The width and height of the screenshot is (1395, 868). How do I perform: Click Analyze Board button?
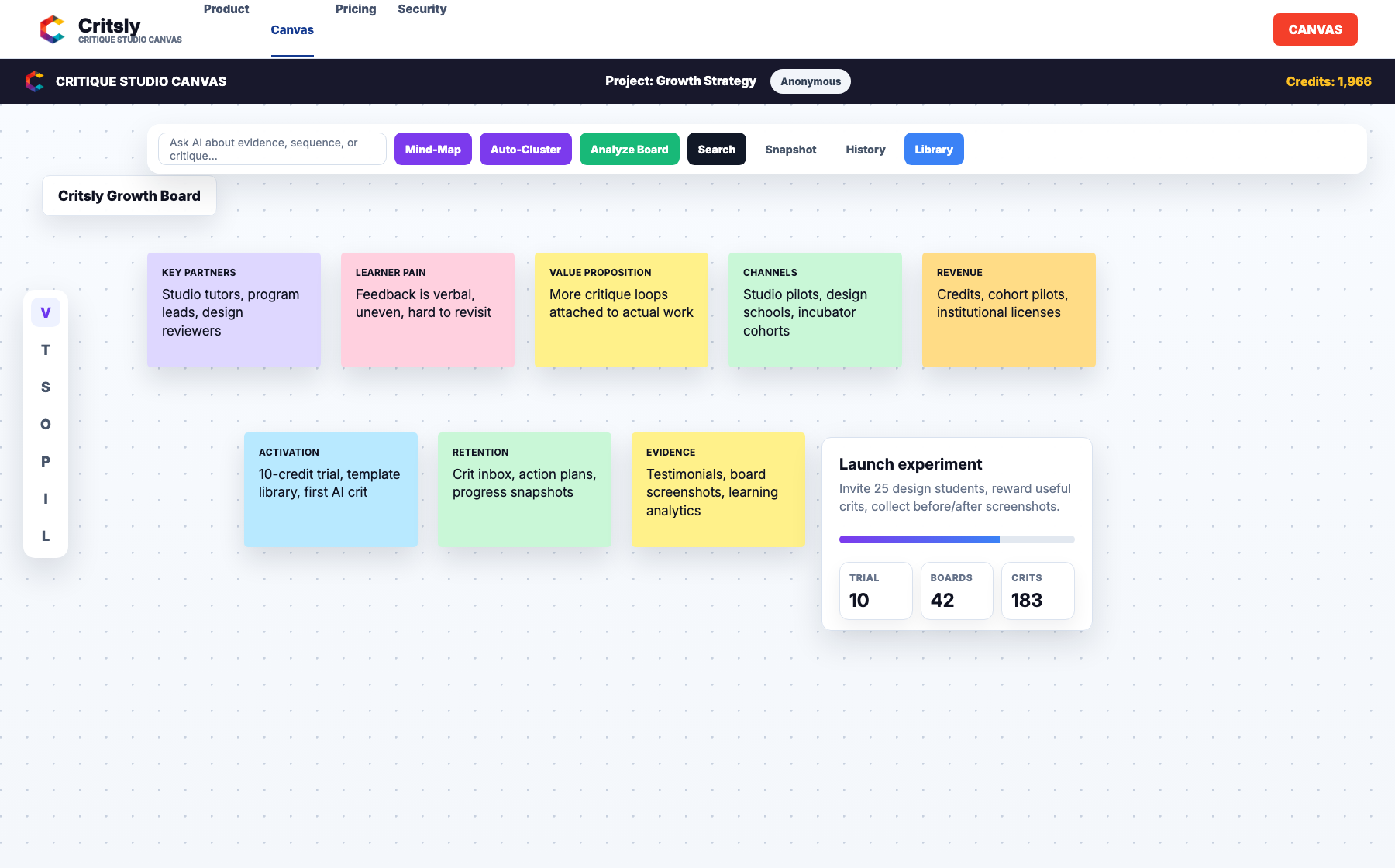pos(629,149)
